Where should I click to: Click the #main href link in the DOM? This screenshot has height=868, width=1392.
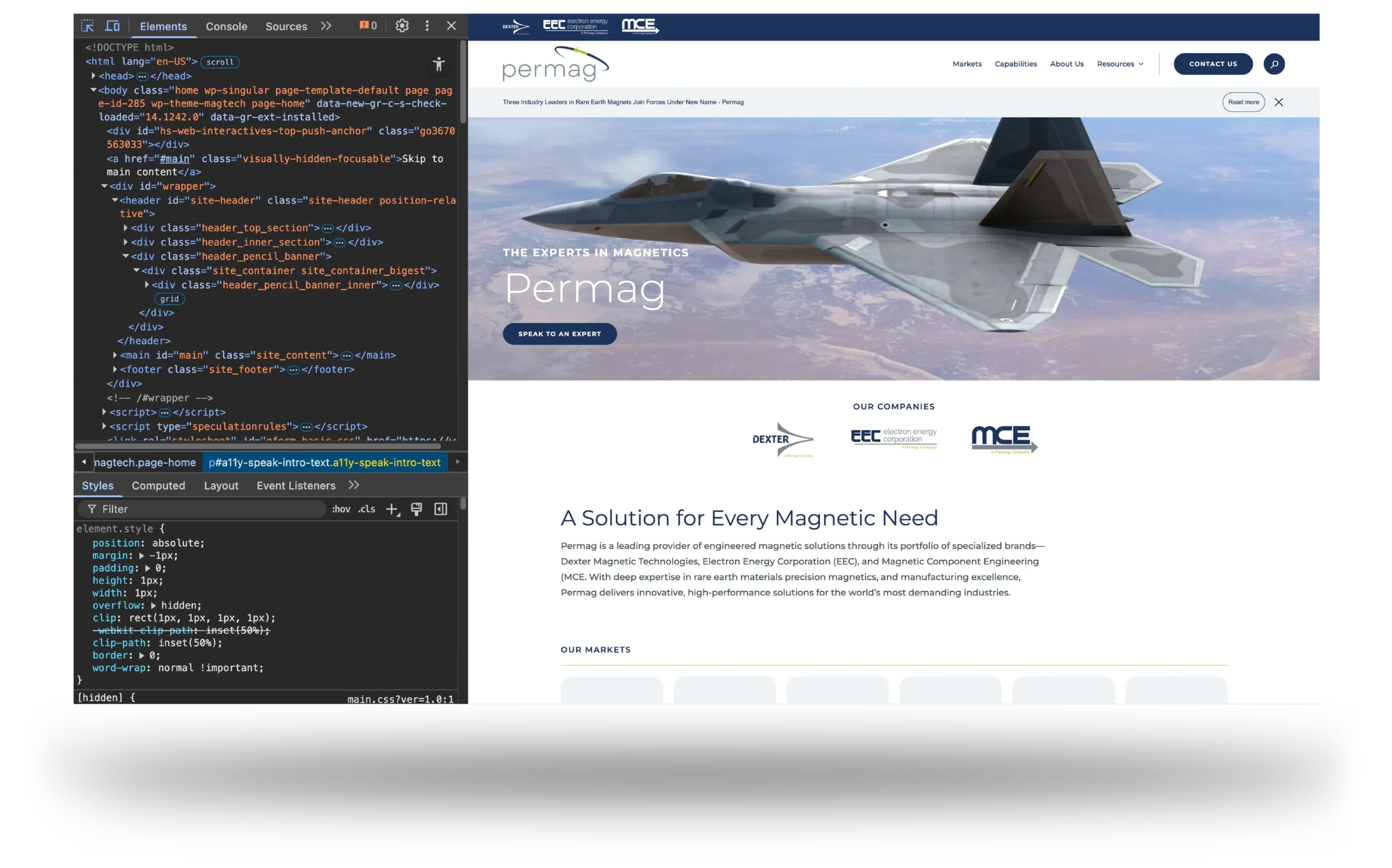(175, 159)
